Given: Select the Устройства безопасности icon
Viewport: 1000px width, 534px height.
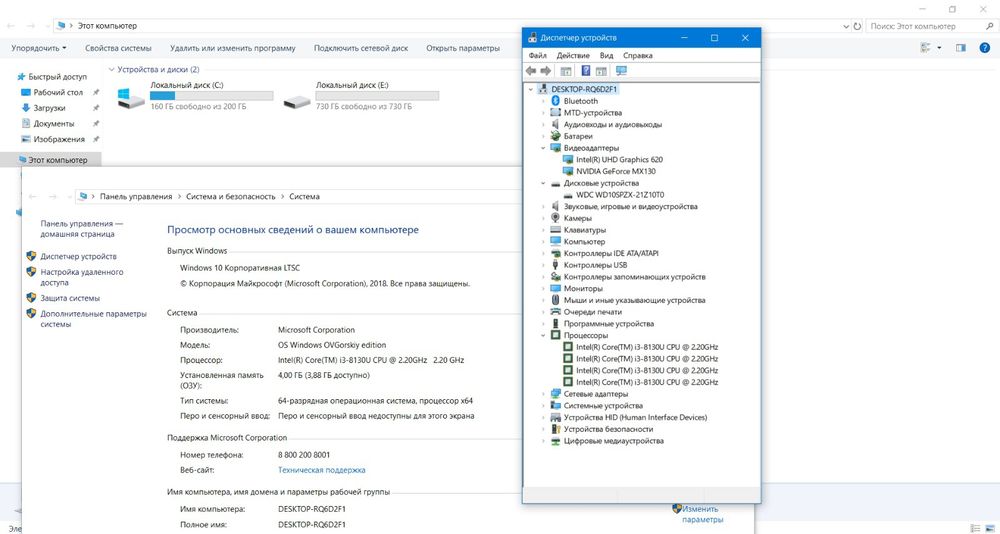Looking at the screenshot, I should coord(555,429).
